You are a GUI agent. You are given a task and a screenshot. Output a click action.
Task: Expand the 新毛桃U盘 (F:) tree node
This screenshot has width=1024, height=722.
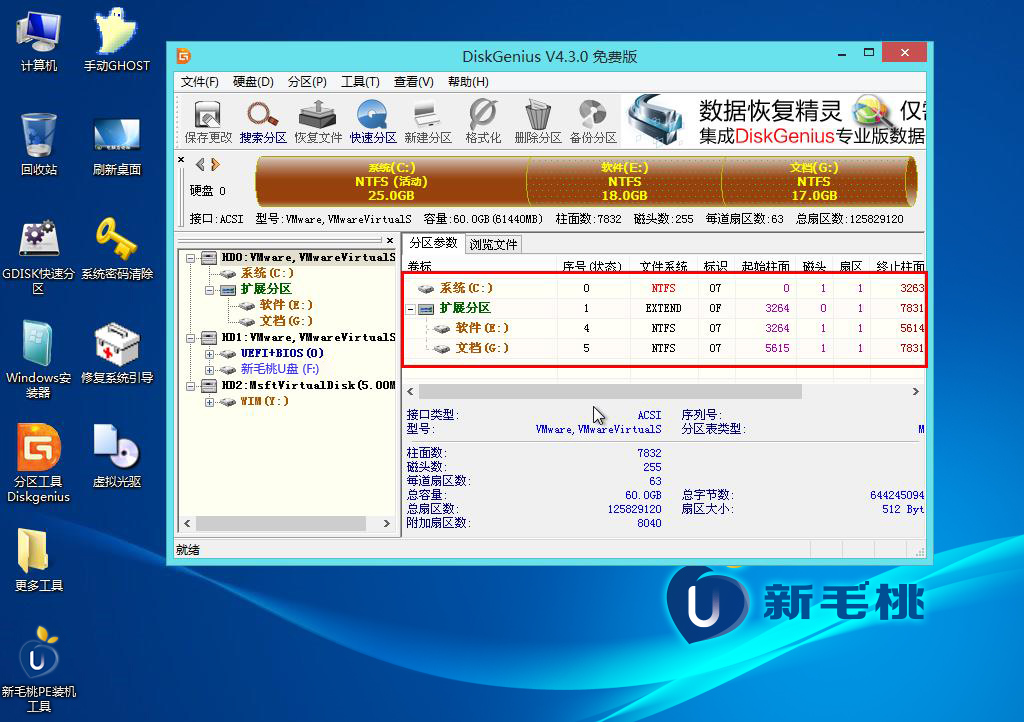pyautogui.click(x=209, y=370)
